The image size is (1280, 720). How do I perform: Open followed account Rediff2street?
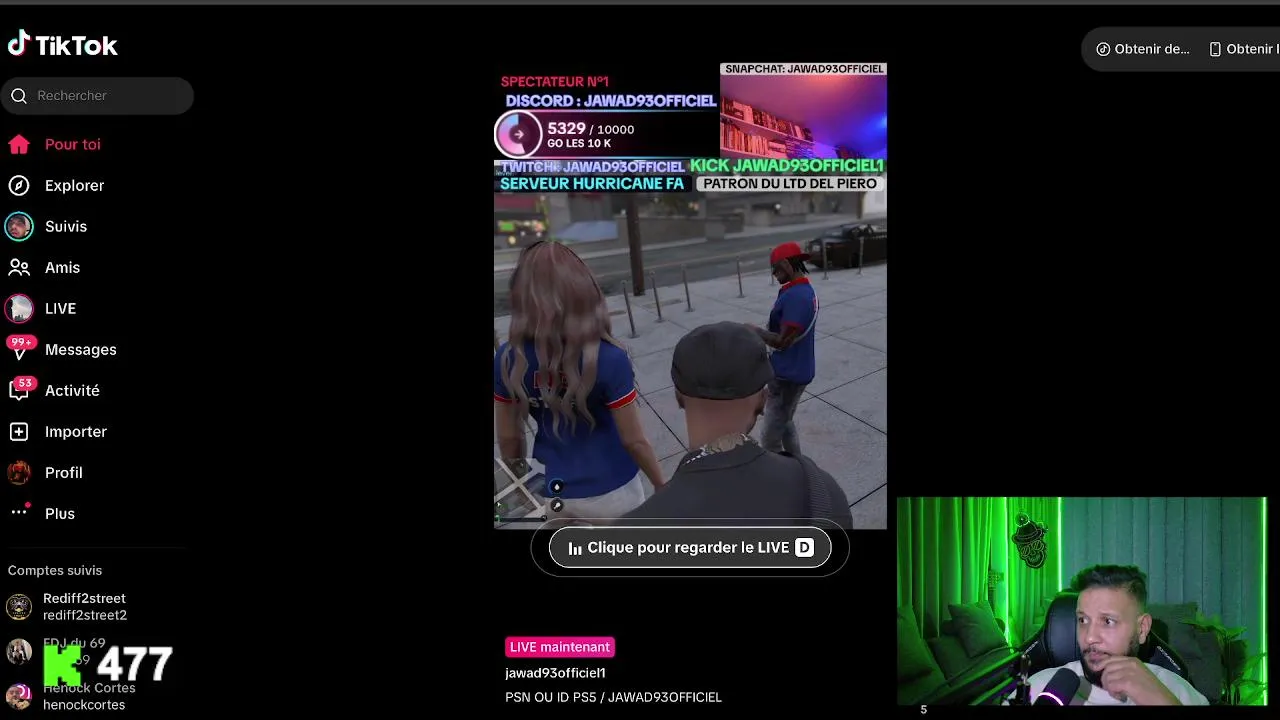[x=85, y=606]
